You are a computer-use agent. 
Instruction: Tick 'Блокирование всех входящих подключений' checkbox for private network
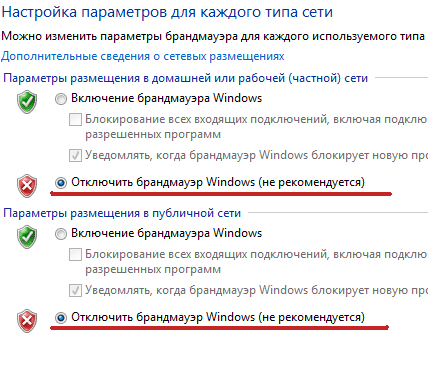pyautogui.click(x=75, y=119)
